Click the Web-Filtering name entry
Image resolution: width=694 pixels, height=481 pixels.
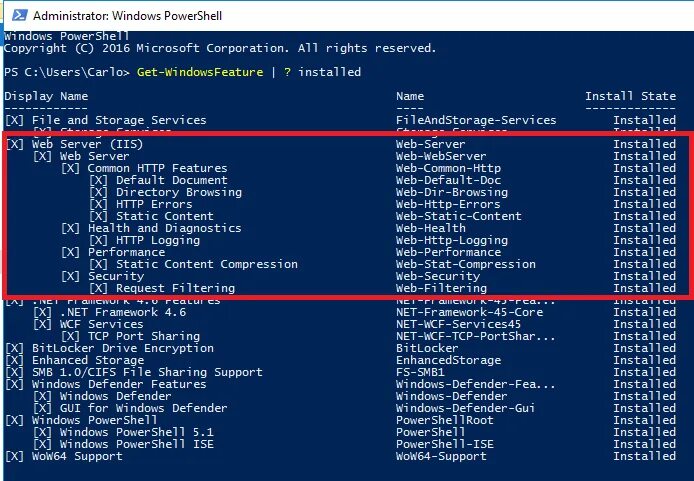coord(441,289)
